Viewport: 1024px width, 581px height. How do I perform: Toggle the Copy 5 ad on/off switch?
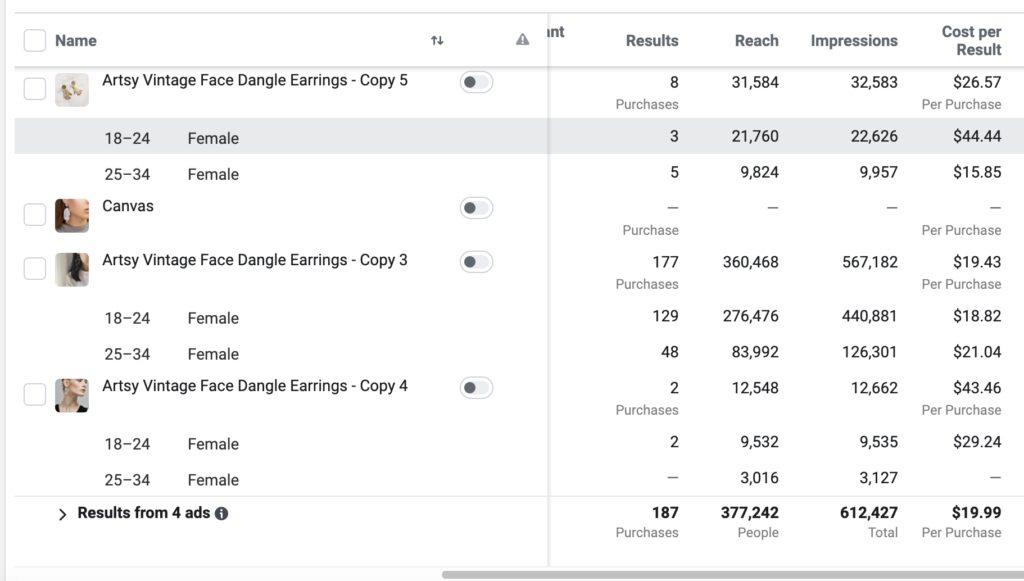click(x=476, y=82)
